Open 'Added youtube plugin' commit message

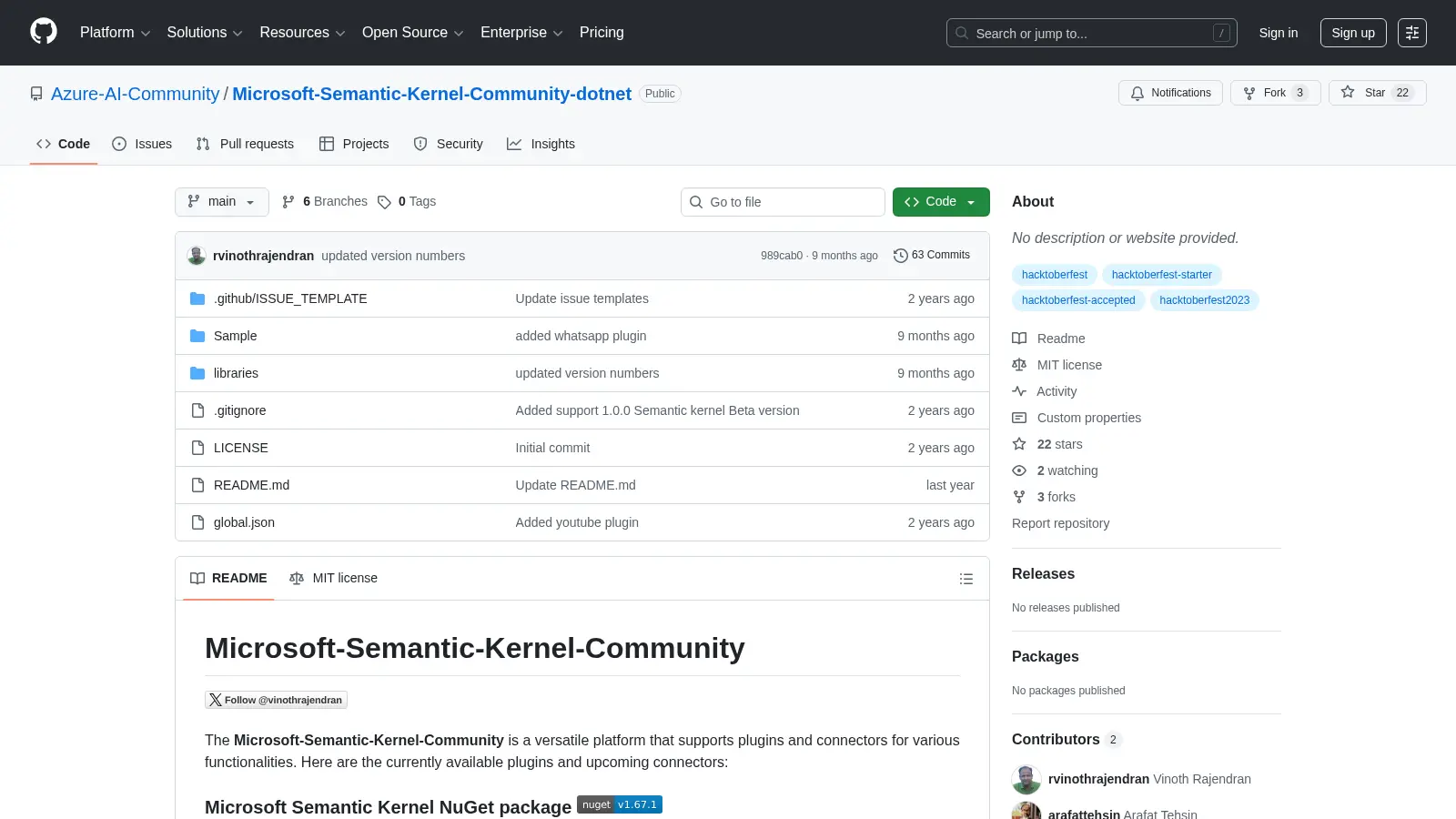point(577,522)
